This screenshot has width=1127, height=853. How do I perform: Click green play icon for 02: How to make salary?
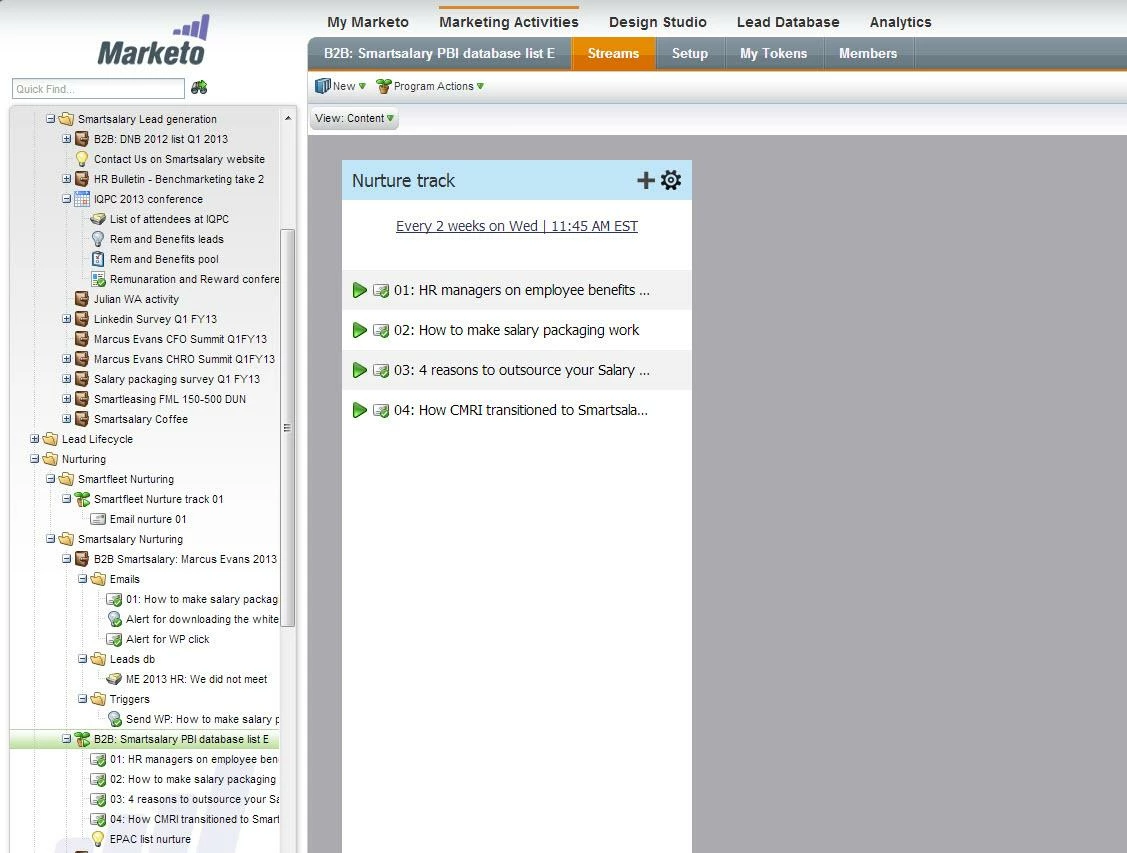[359, 331]
